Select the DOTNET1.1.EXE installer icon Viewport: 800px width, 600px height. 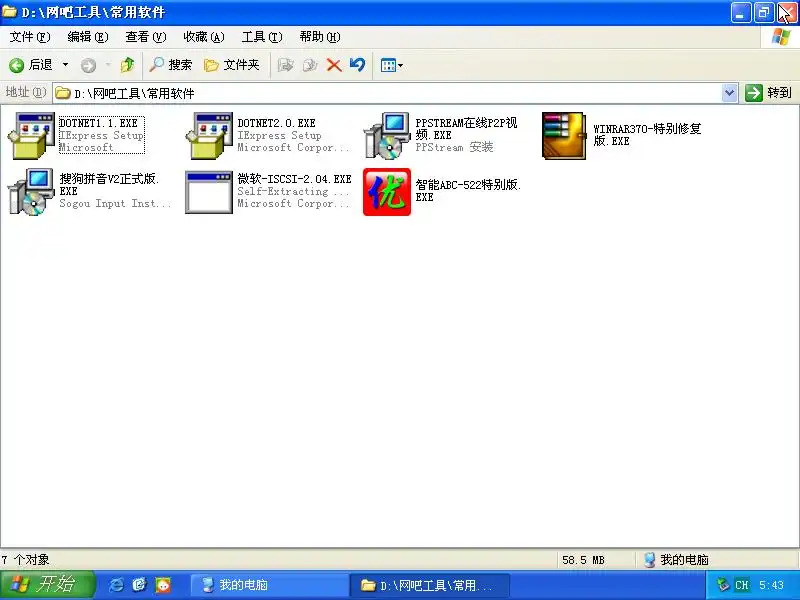coord(31,136)
